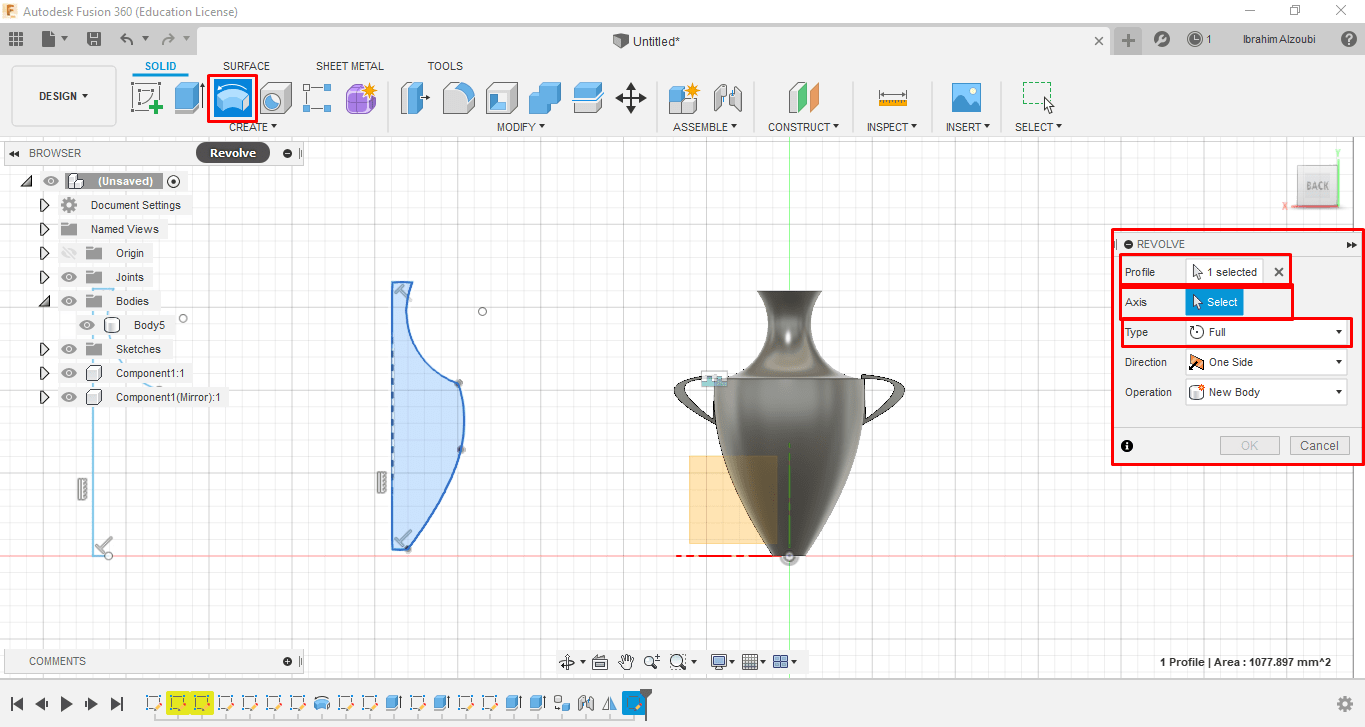The image size is (1365, 727).
Task: Select the Joint tool icon
Action: point(728,98)
